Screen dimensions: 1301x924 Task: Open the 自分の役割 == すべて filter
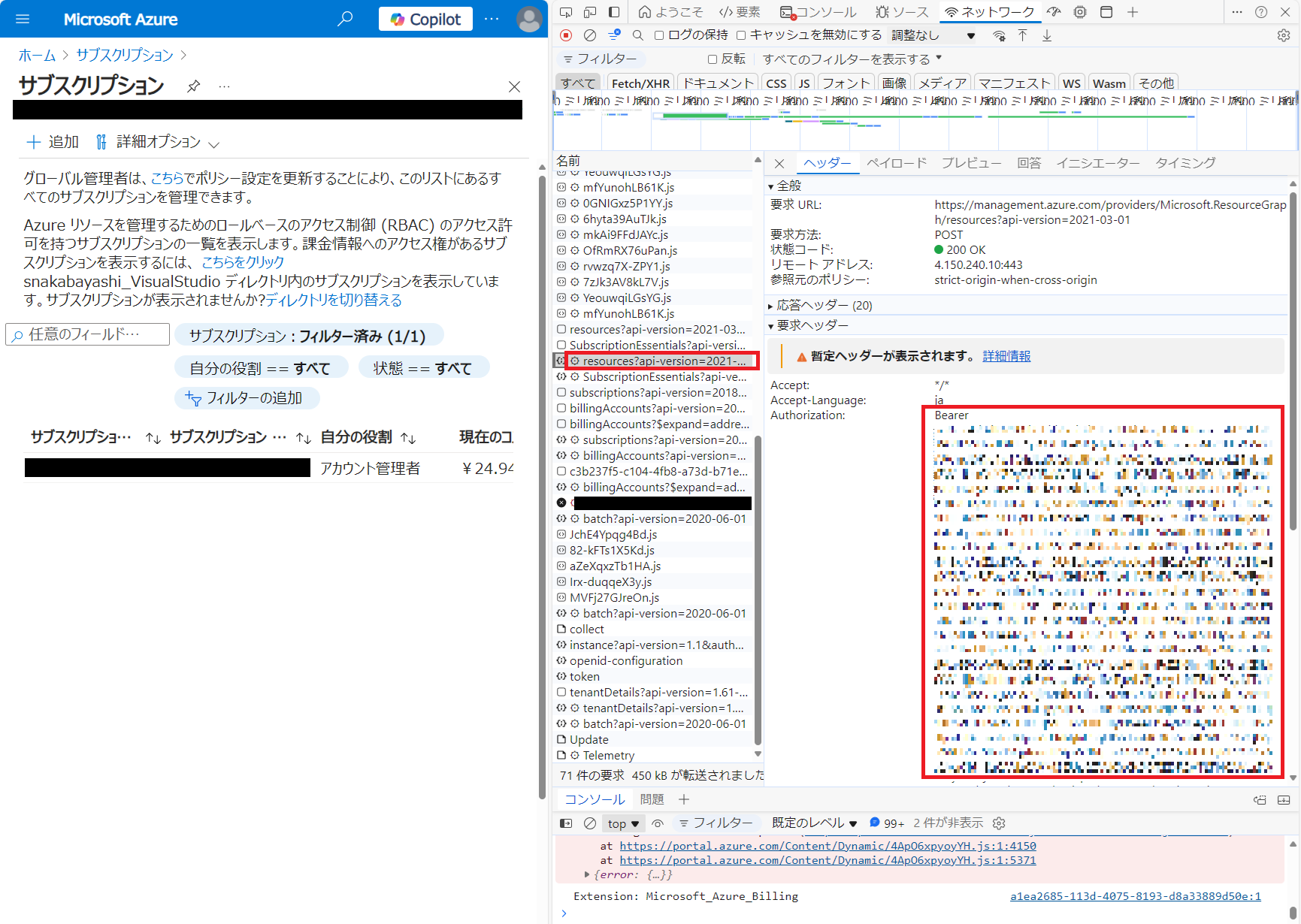point(261,368)
